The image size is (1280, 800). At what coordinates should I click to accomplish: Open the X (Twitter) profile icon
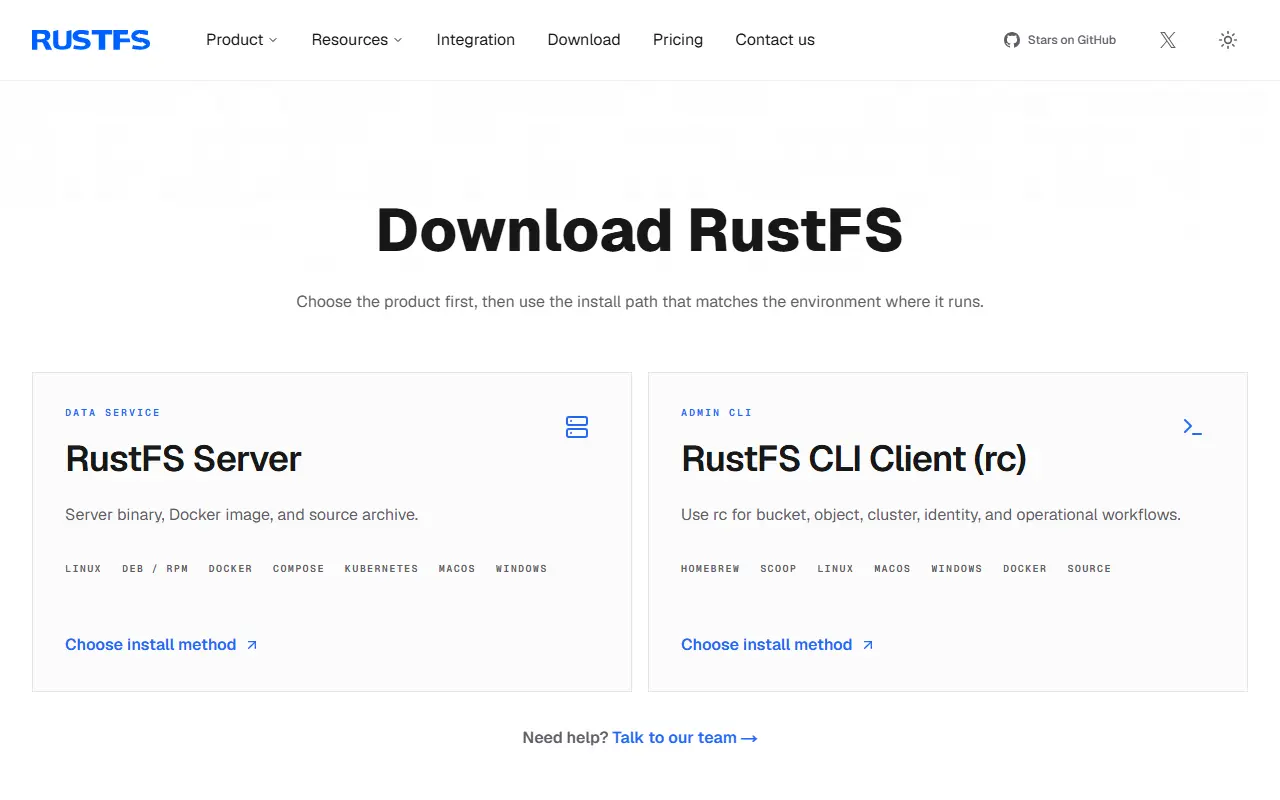[x=1168, y=40]
